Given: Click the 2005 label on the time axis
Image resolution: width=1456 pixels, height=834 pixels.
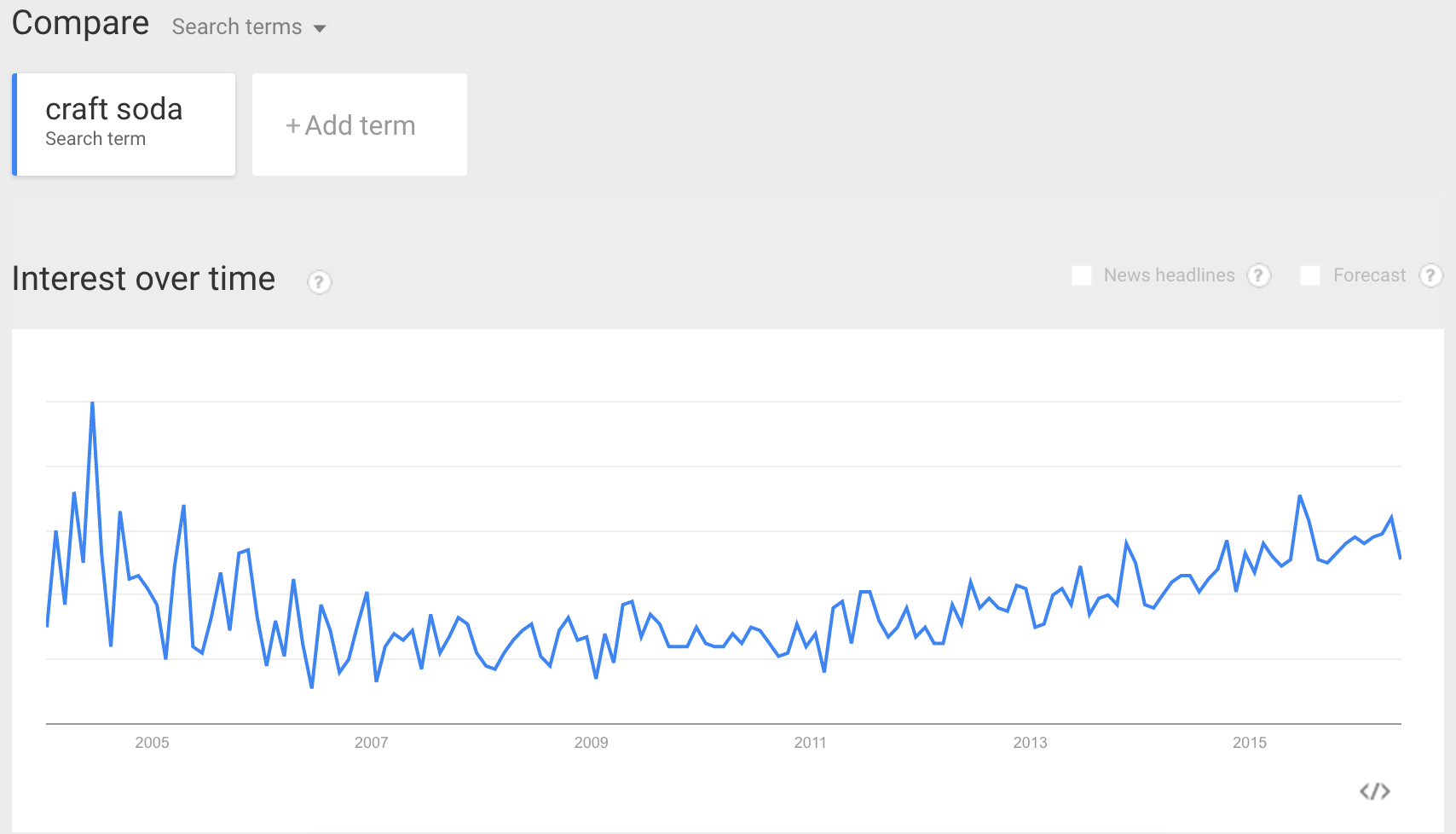Looking at the screenshot, I should tap(152, 743).
